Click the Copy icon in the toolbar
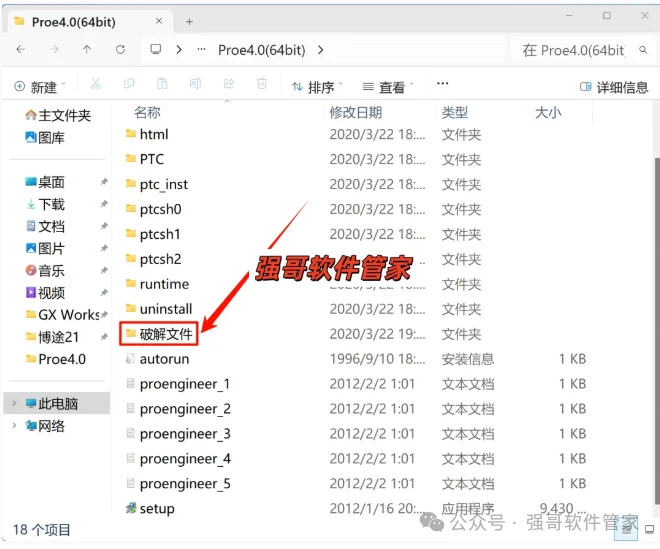 pyautogui.click(x=129, y=84)
